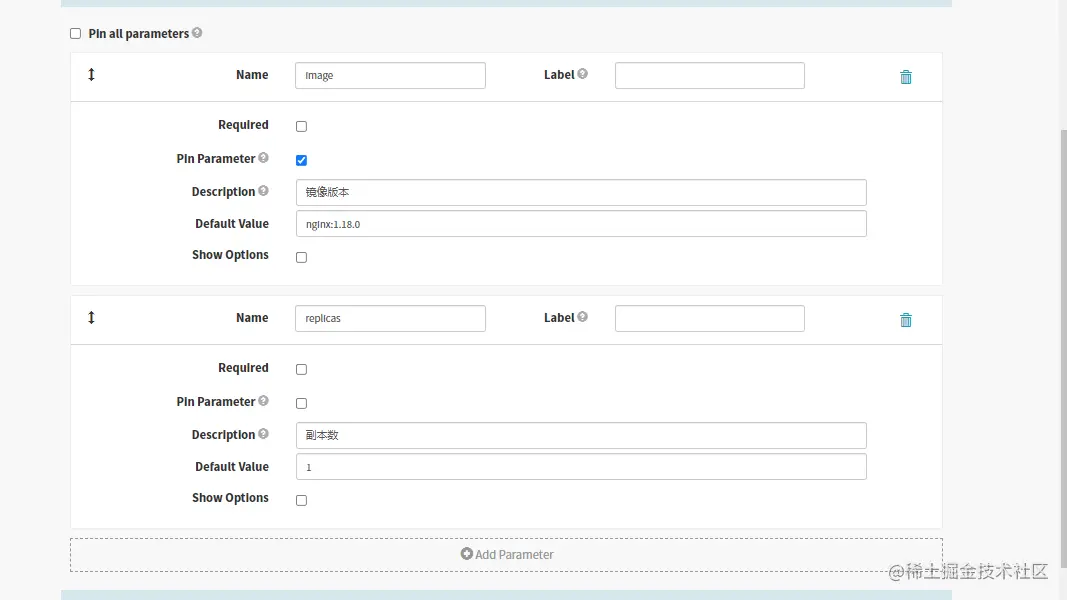This screenshot has height=600, width=1067.
Task: Click the reorder arrow handle for image parameter
Action: click(91, 74)
